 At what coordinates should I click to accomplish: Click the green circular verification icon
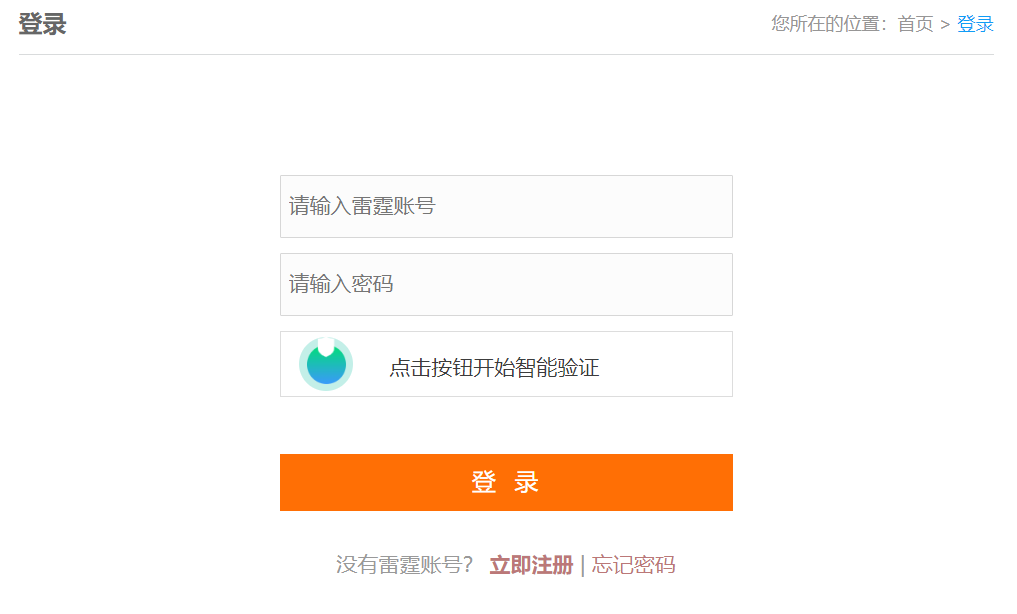click(326, 364)
